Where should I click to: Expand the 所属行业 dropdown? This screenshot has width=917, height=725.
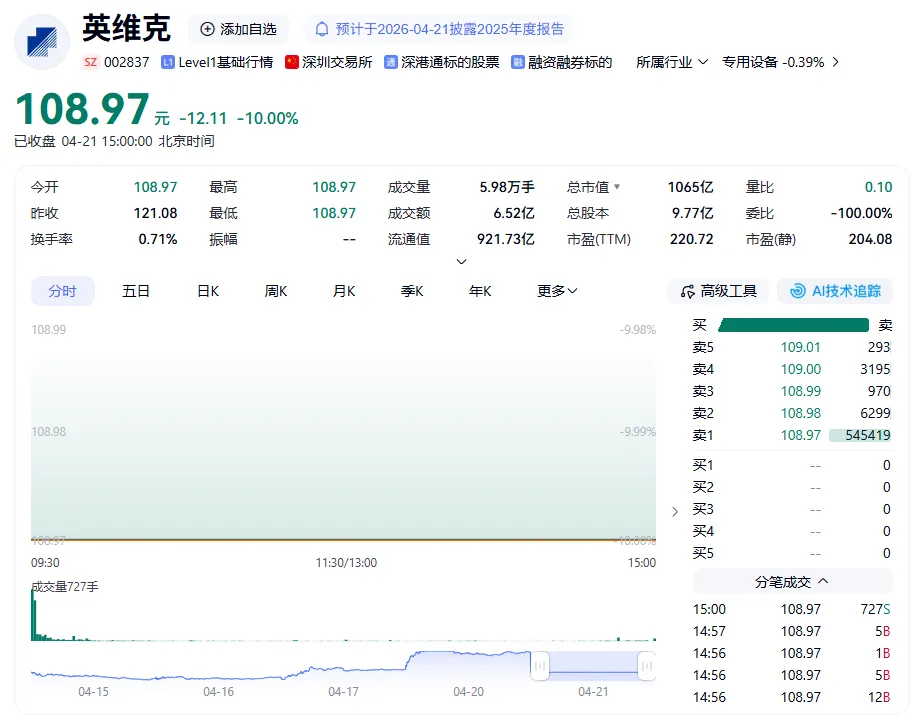[x=672, y=62]
